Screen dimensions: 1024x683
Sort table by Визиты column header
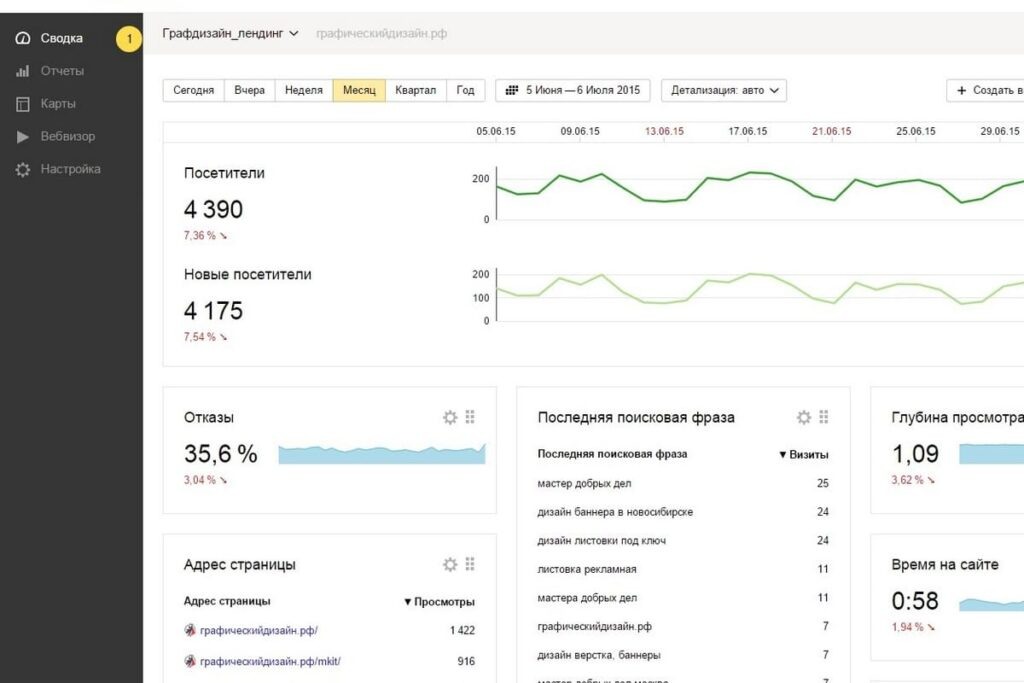[804, 454]
